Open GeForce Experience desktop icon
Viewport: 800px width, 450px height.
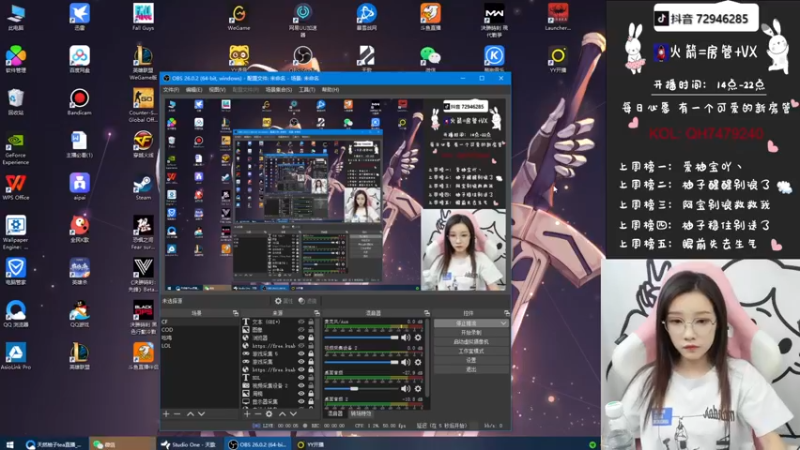tap(16, 148)
